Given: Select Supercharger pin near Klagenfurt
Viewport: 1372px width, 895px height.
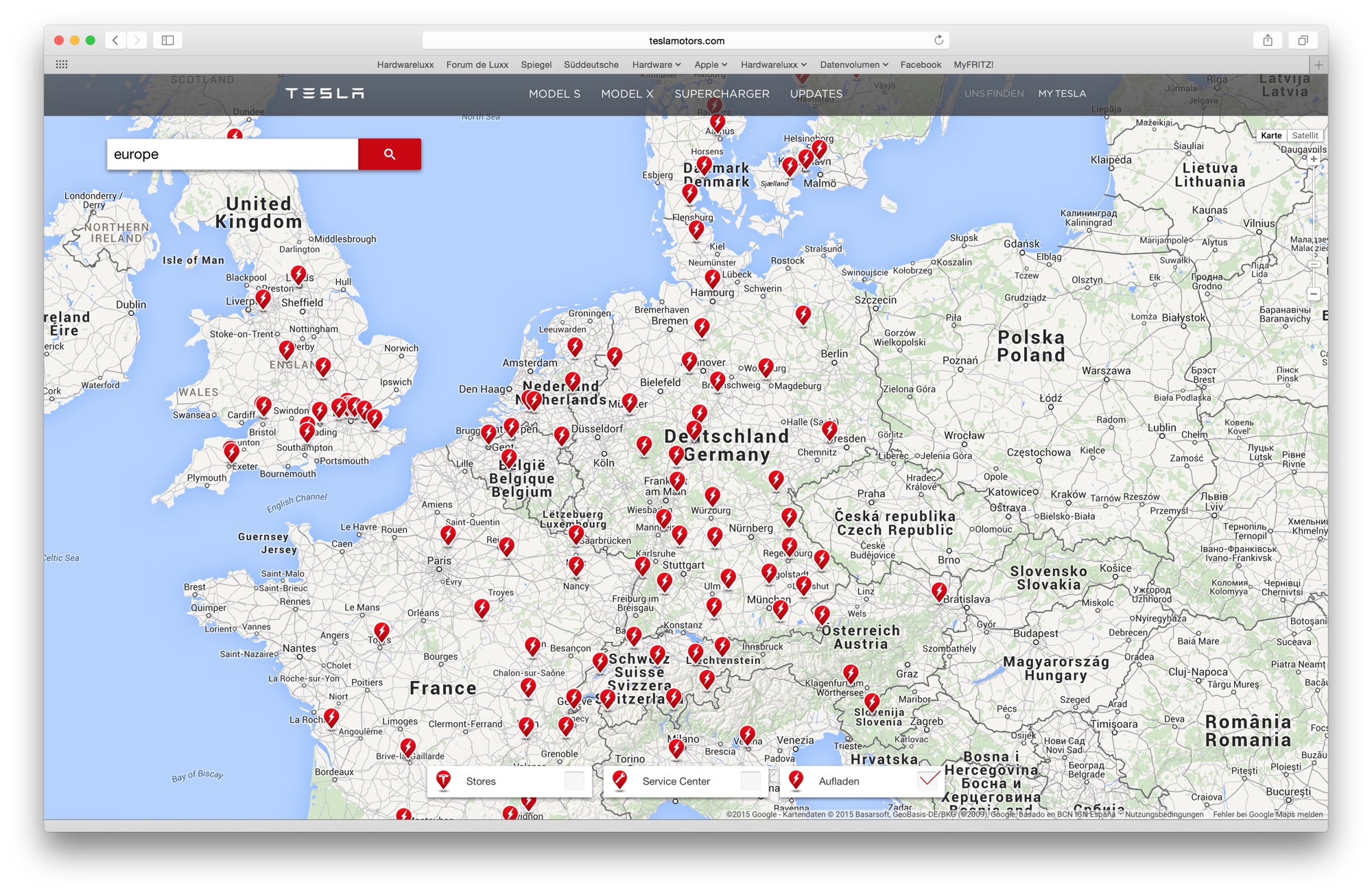Looking at the screenshot, I should [x=851, y=674].
